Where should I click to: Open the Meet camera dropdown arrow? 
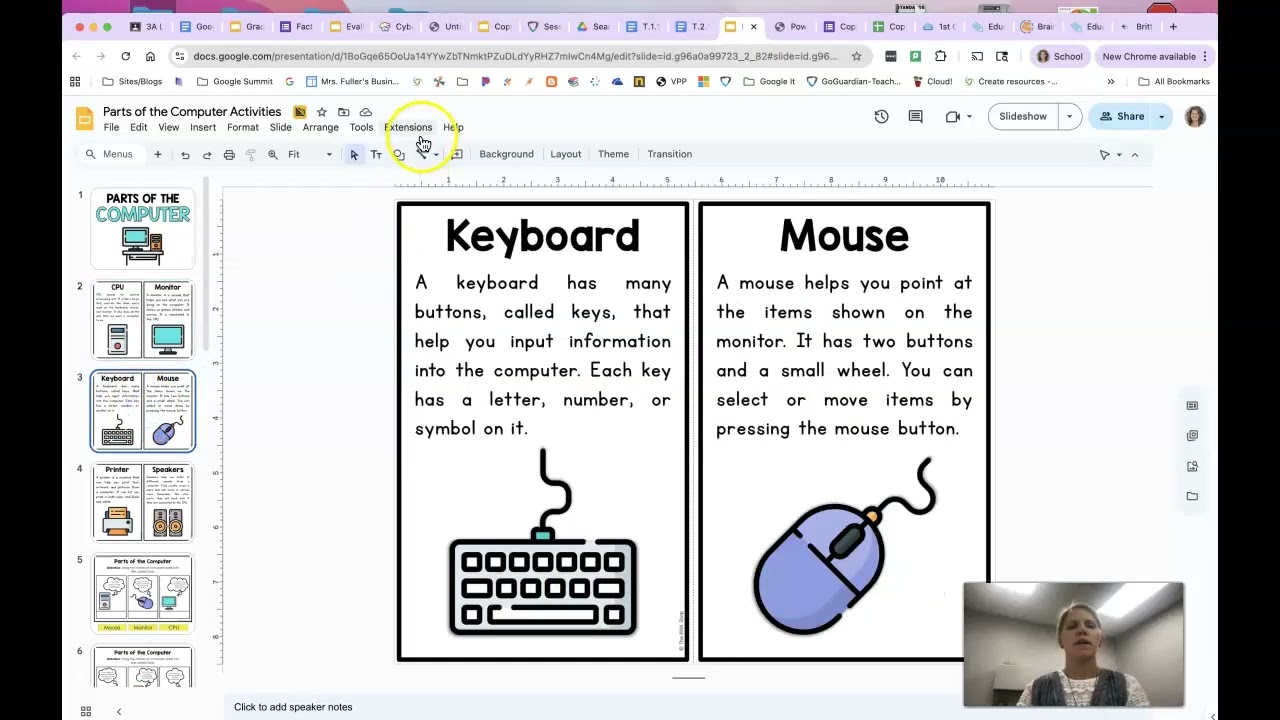tap(968, 116)
